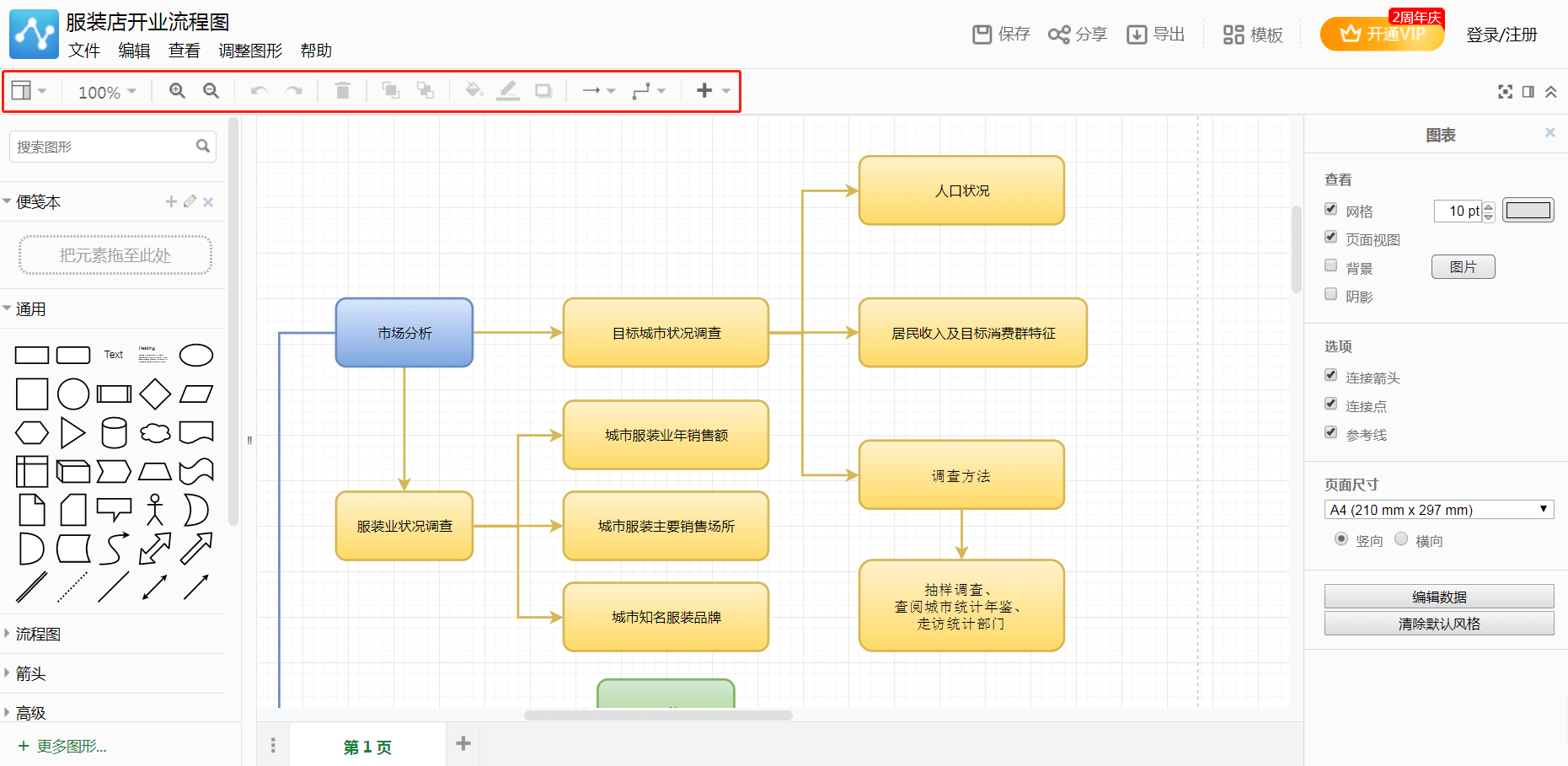Select the ellipse shape in General palette
The image size is (1568, 766).
click(x=196, y=355)
